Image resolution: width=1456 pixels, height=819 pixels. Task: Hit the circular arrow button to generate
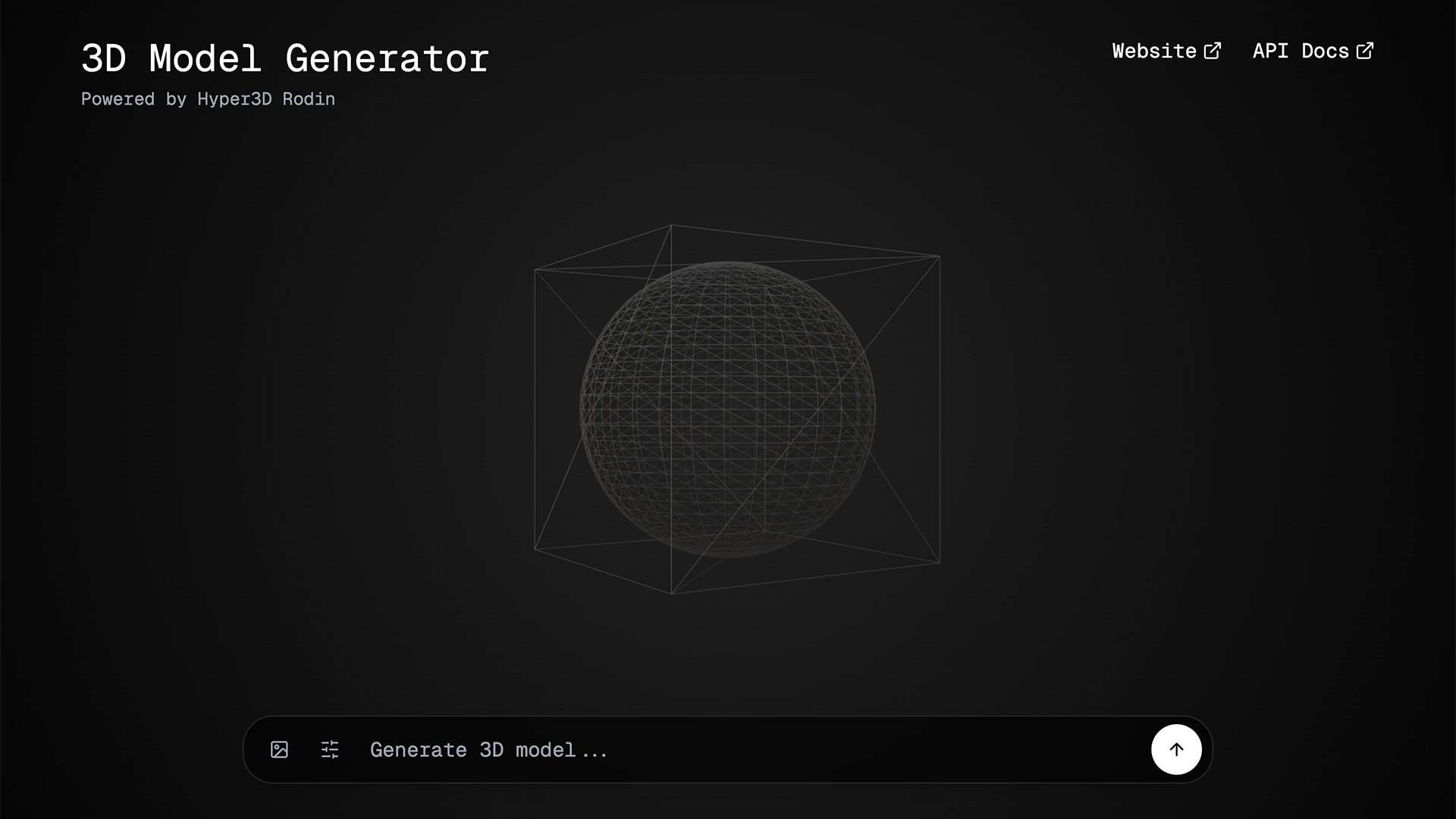1176,749
